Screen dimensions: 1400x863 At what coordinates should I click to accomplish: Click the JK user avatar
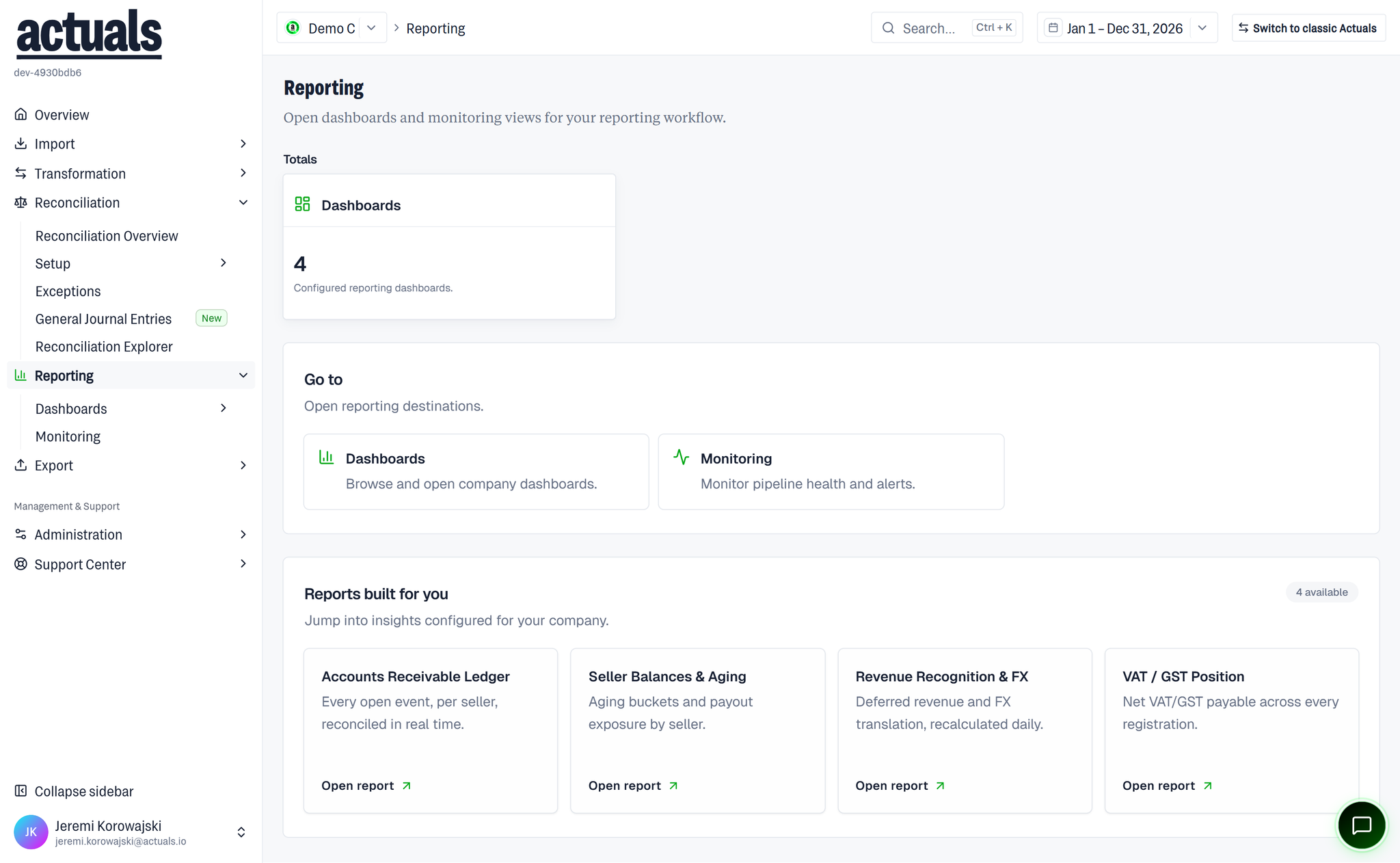(31, 832)
